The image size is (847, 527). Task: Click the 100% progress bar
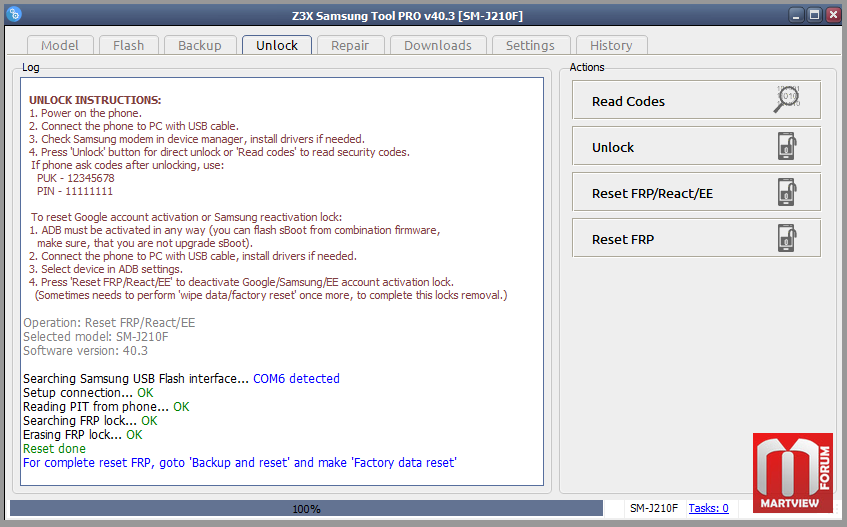[x=306, y=508]
